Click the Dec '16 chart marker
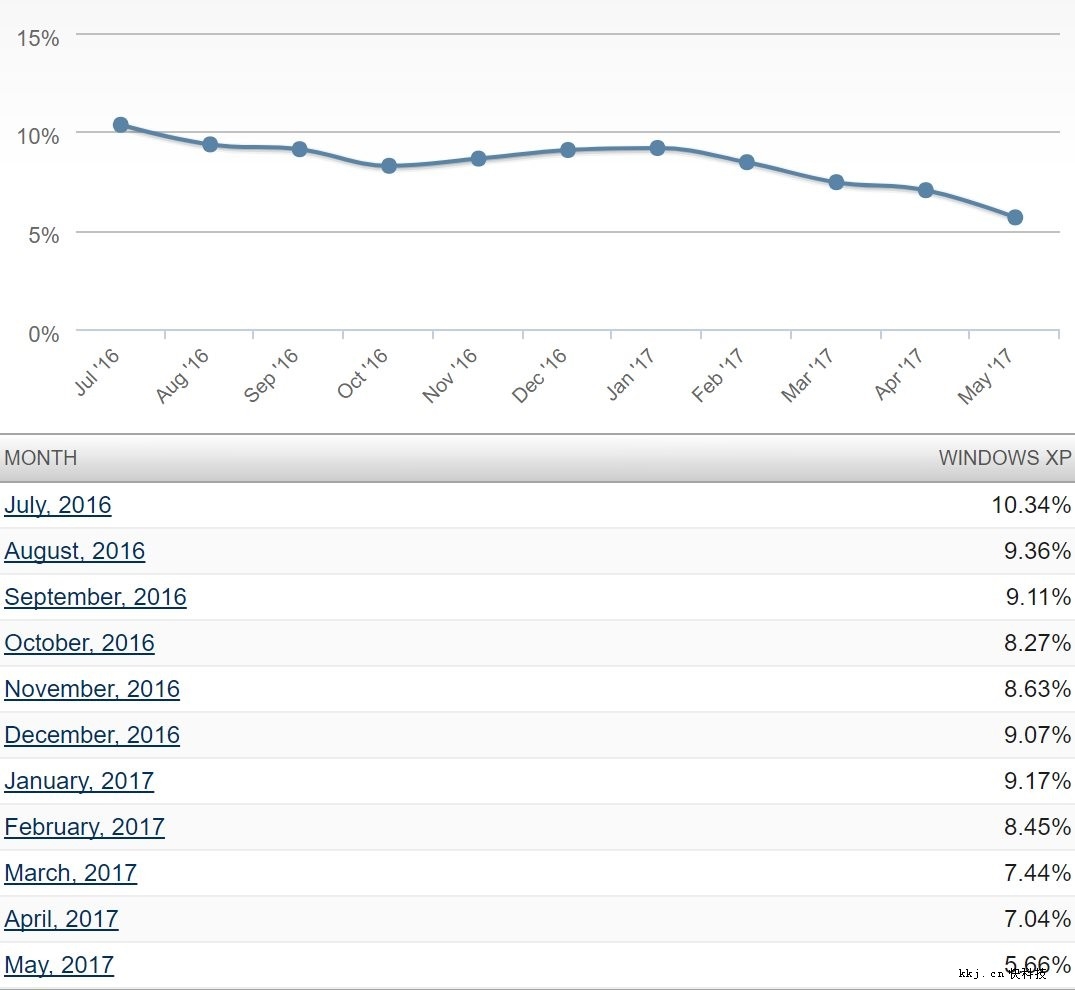 [x=568, y=150]
